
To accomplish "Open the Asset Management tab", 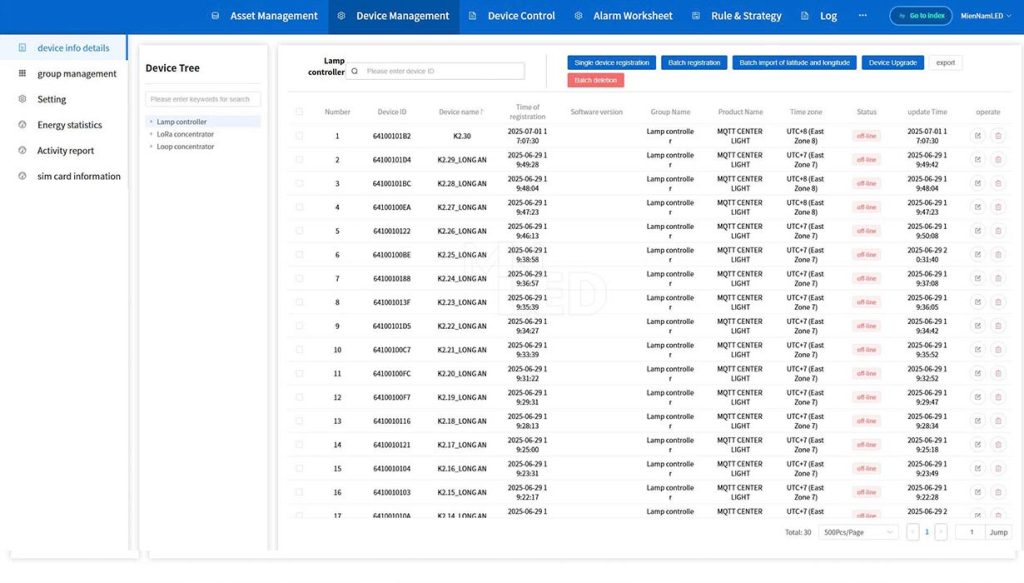I will tap(264, 16).
